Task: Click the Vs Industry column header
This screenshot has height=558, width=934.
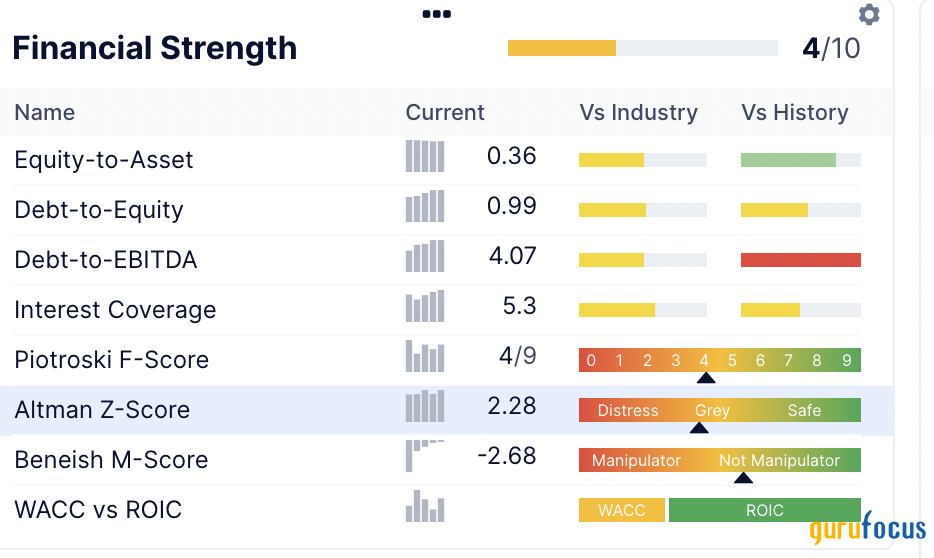Action: [x=638, y=113]
